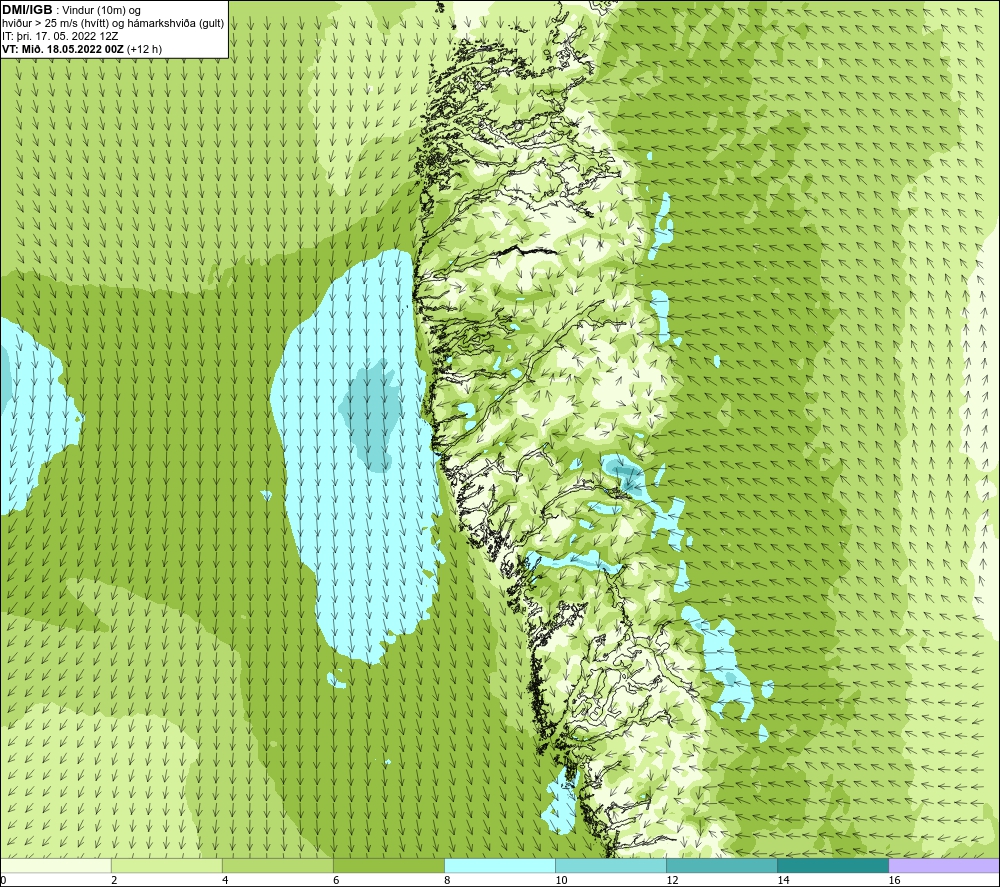Click the dark teal 14–16 legend swatch
Screen dimensions: 1000x887
[833, 865]
